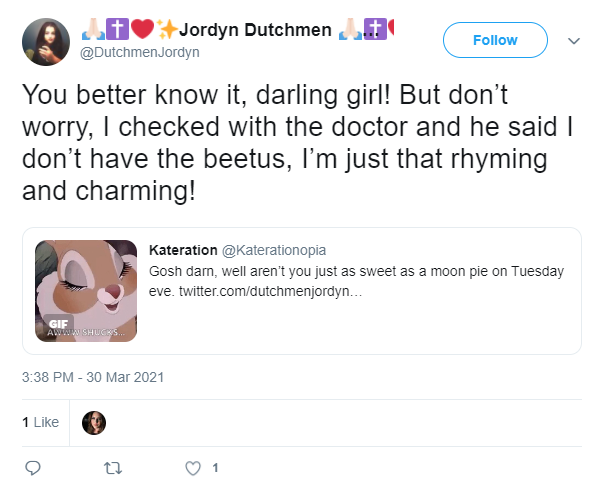Open the 3:38 PM - 30 Mar 2021 timestamp
The height and width of the screenshot is (496, 605).
click(93, 377)
